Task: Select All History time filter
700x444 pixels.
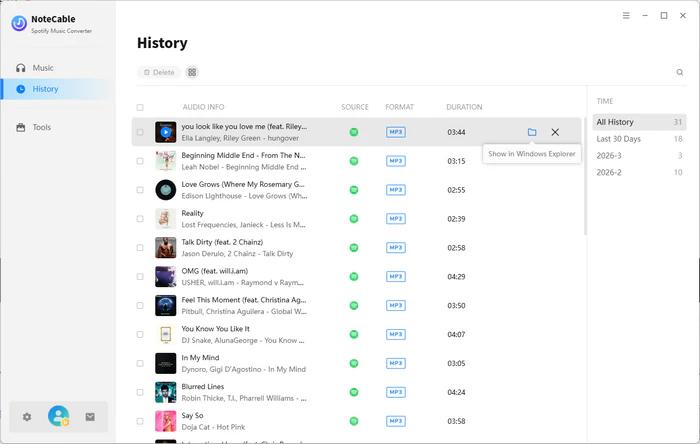Action: (639, 122)
